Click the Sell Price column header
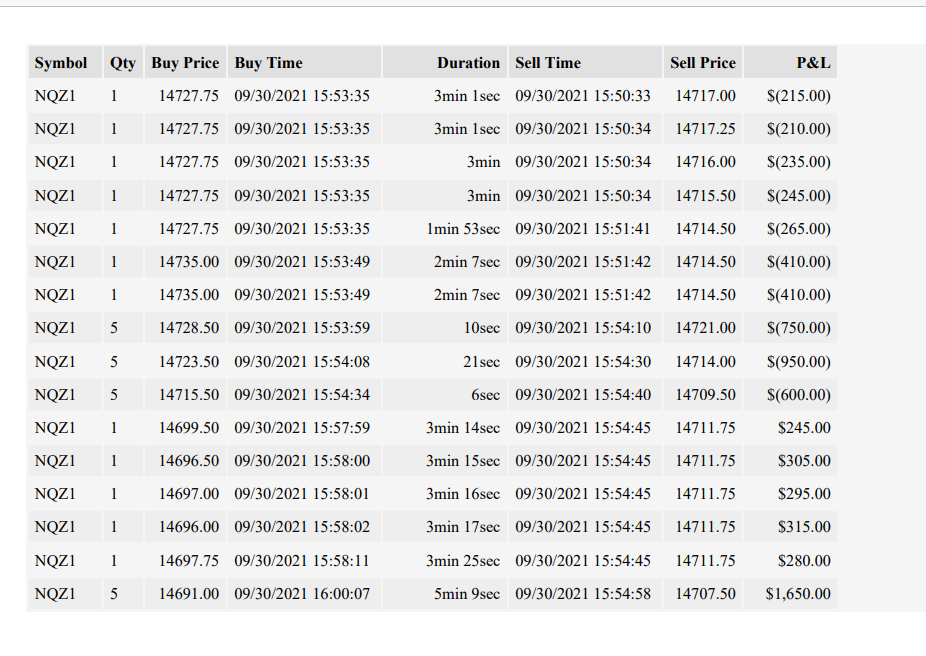This screenshot has width=926, height=656. click(x=703, y=63)
